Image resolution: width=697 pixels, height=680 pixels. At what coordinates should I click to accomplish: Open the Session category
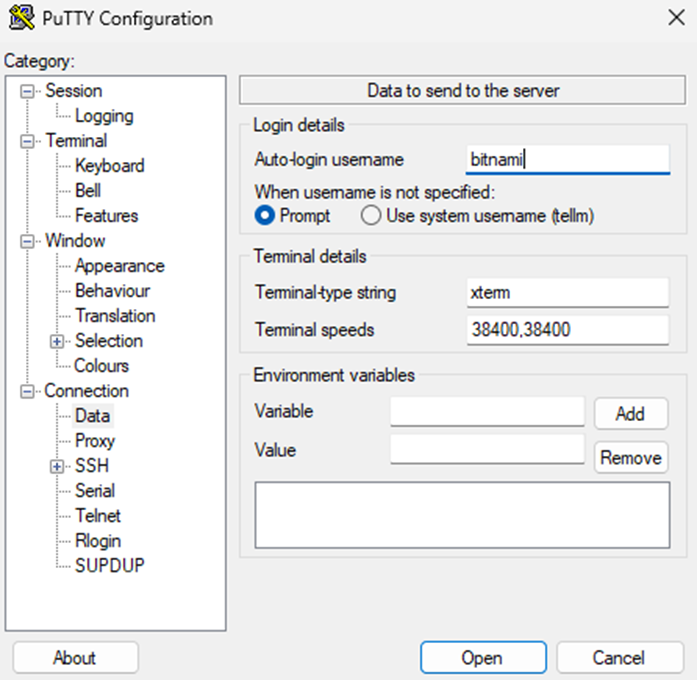[74, 91]
